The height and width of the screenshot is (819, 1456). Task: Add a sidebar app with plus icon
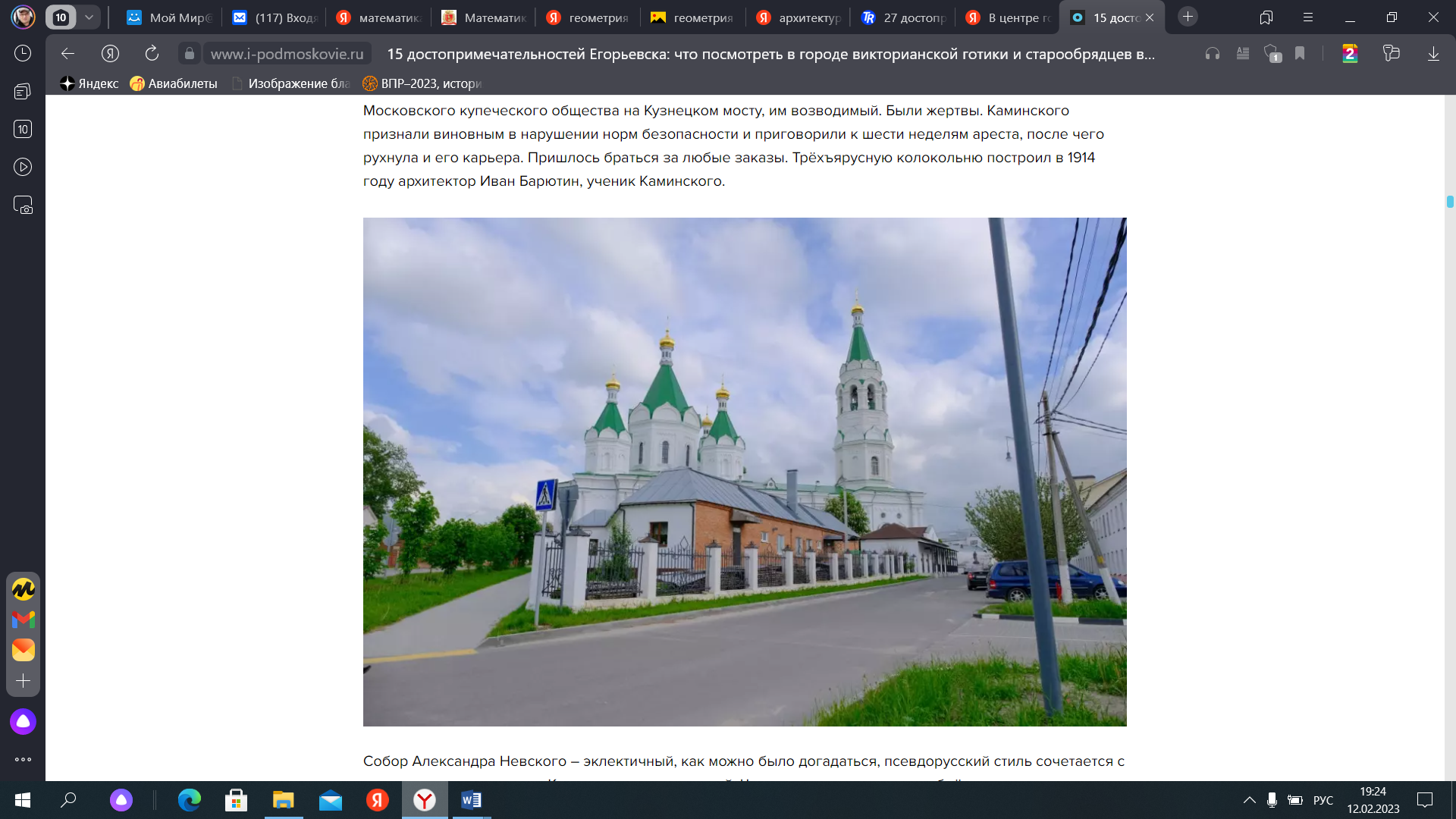[23, 681]
